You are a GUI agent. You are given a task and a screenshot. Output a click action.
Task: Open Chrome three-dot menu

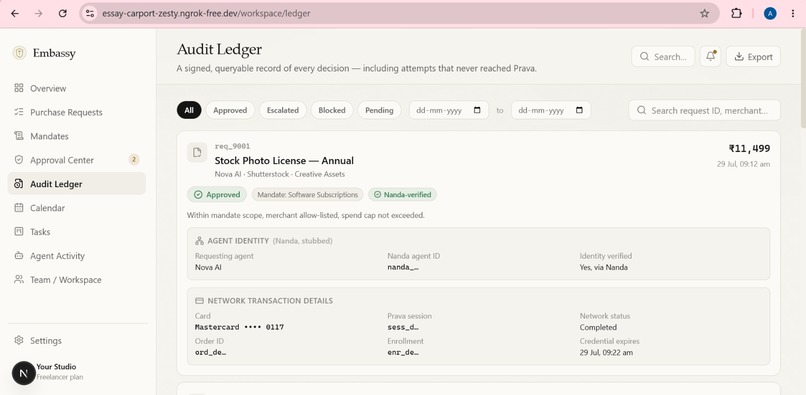(793, 13)
